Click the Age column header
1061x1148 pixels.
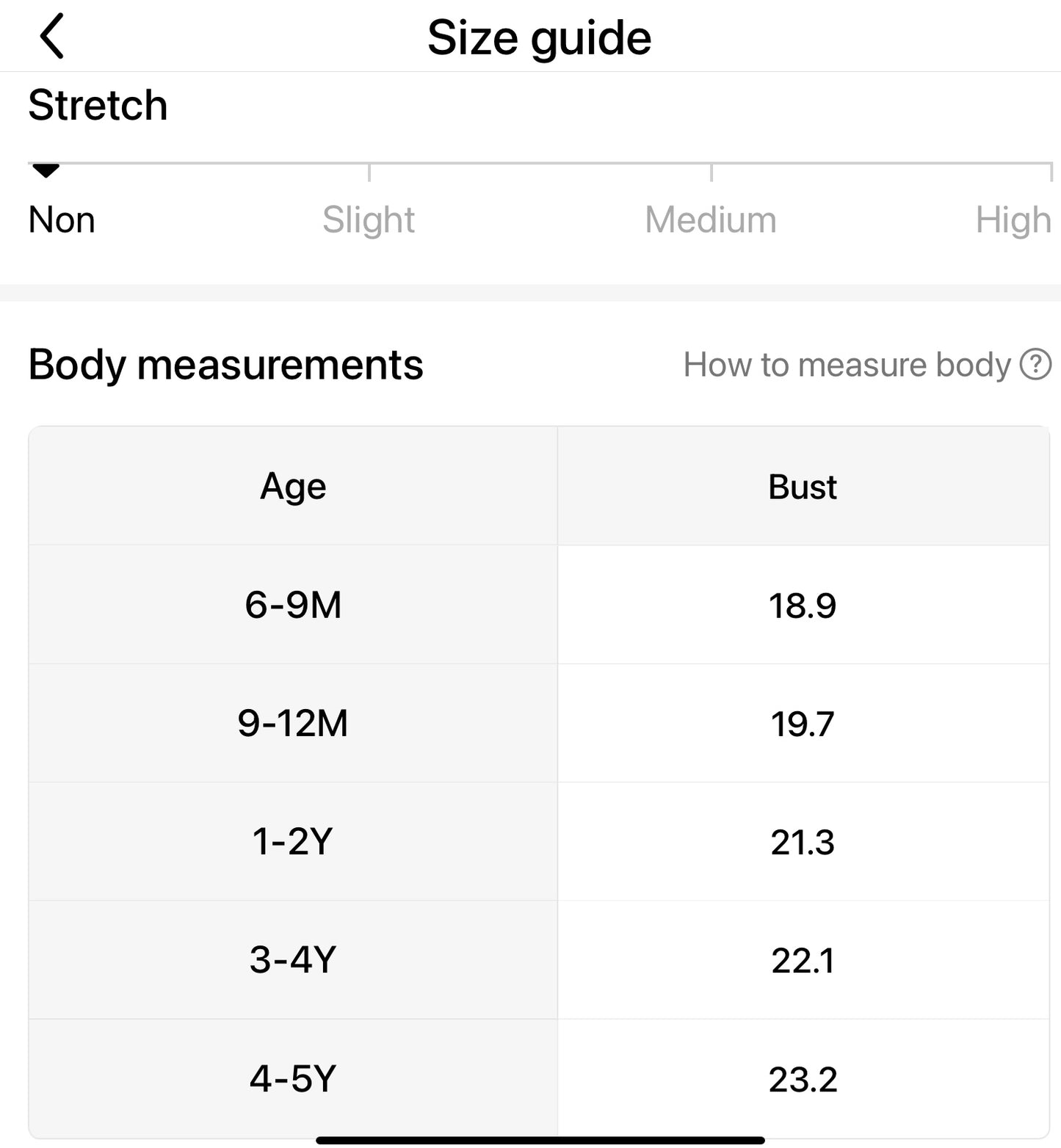tap(293, 486)
